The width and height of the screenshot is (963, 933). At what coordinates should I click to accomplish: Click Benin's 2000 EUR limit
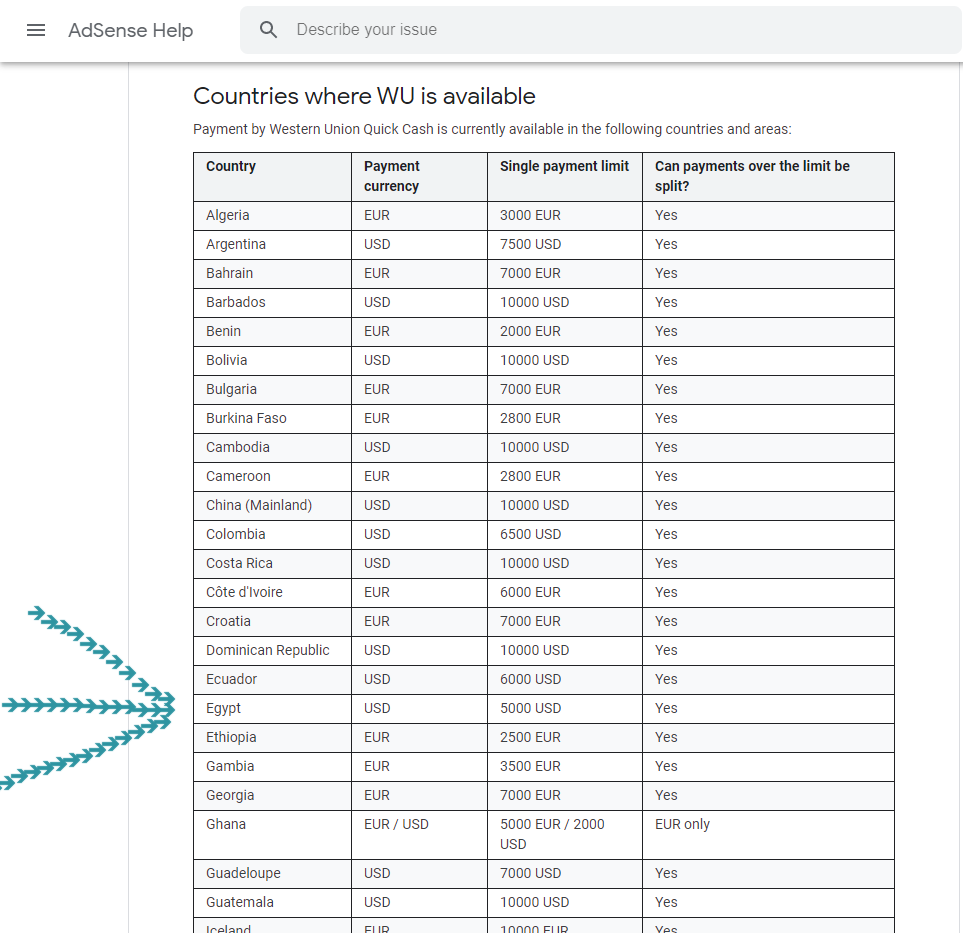[x=565, y=332]
